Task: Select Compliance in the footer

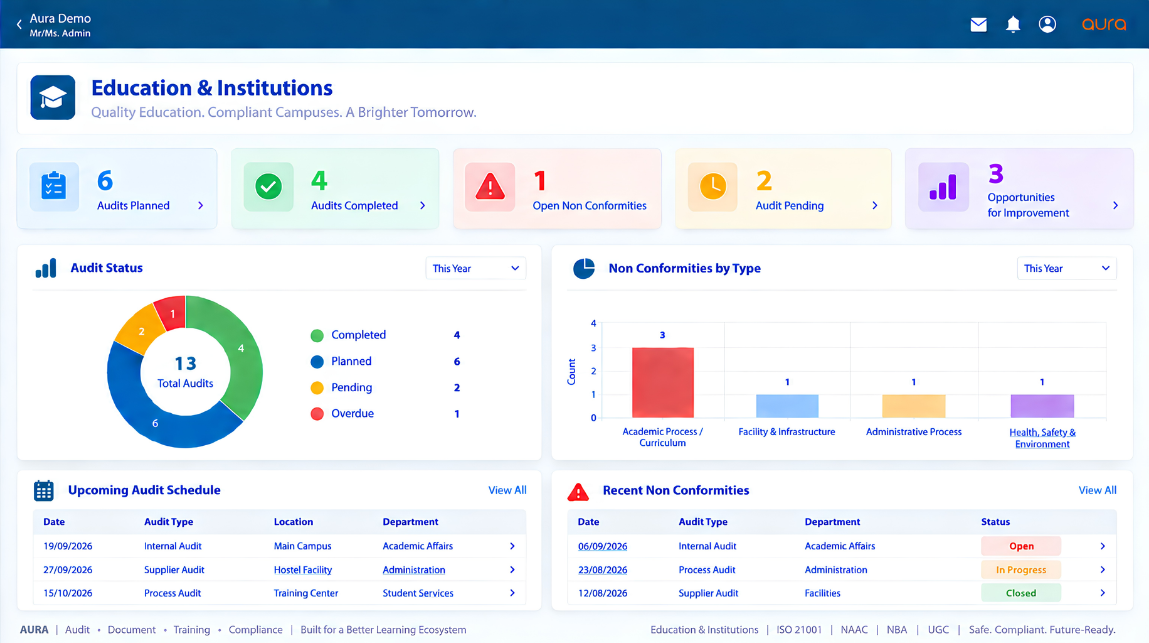Action: [255, 630]
